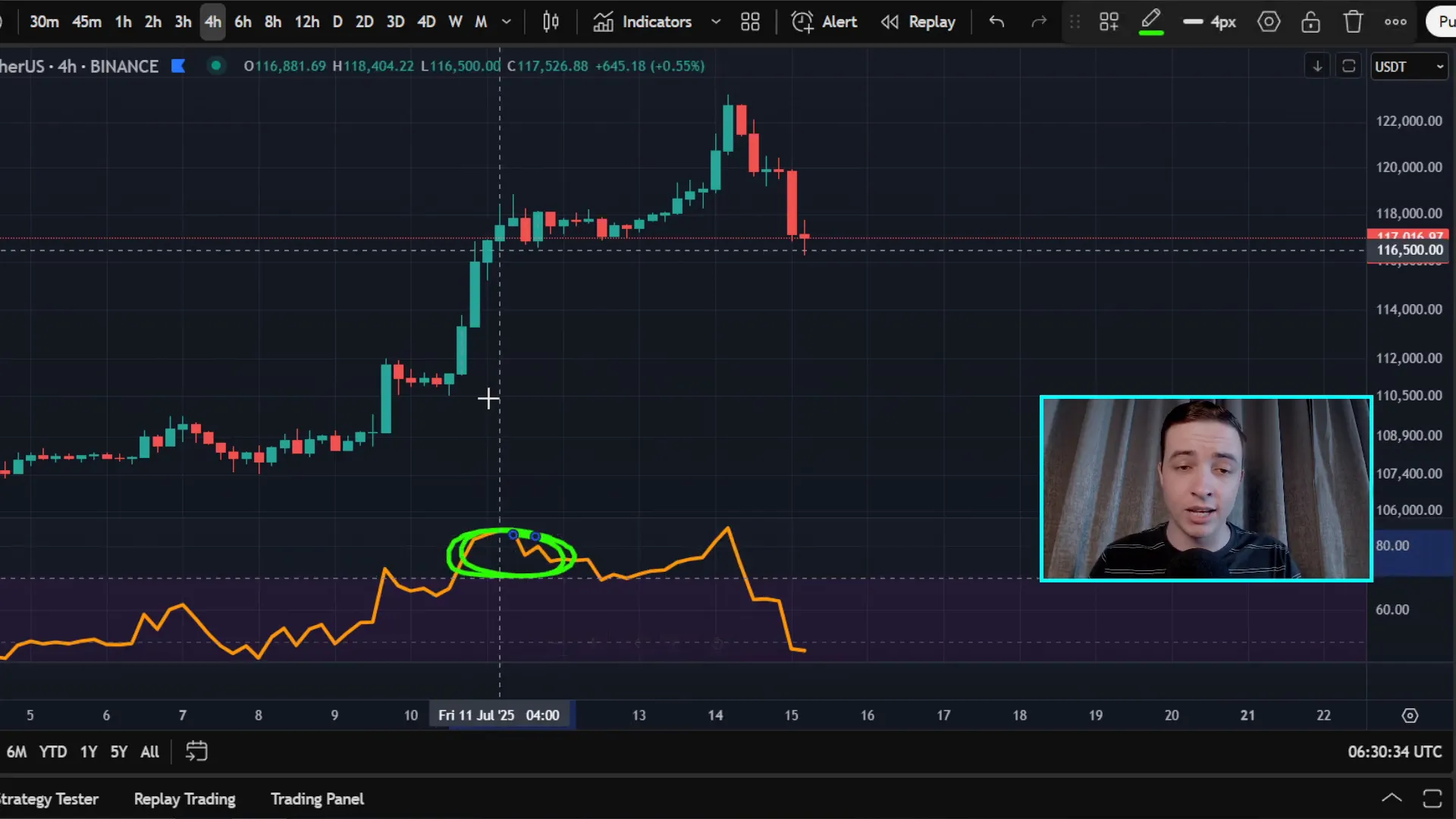Select the 8h timeframe
This screenshot has height=819, width=1456.
coord(273,22)
